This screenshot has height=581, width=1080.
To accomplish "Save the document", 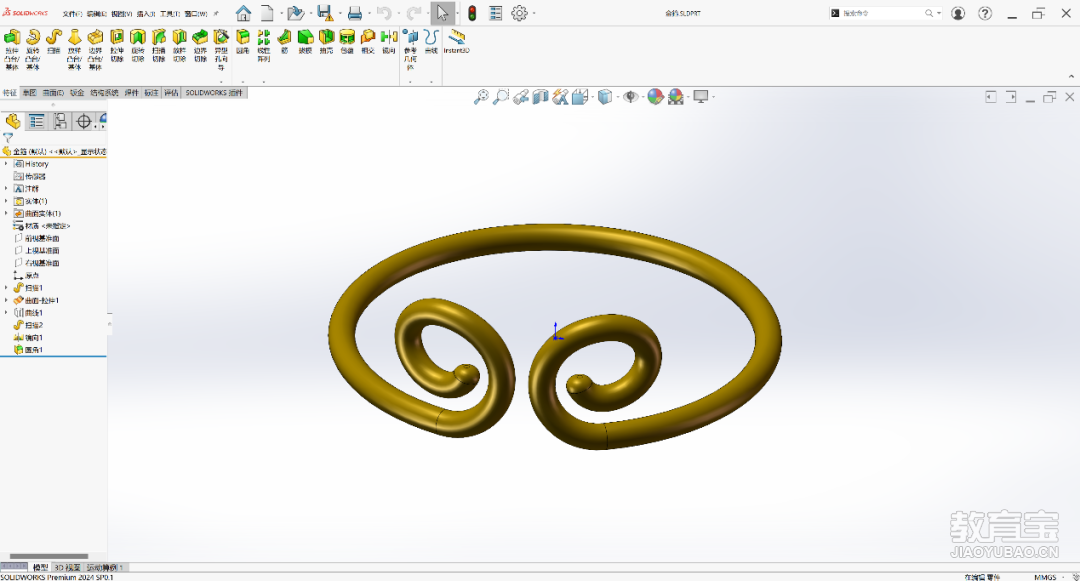I will pos(324,13).
